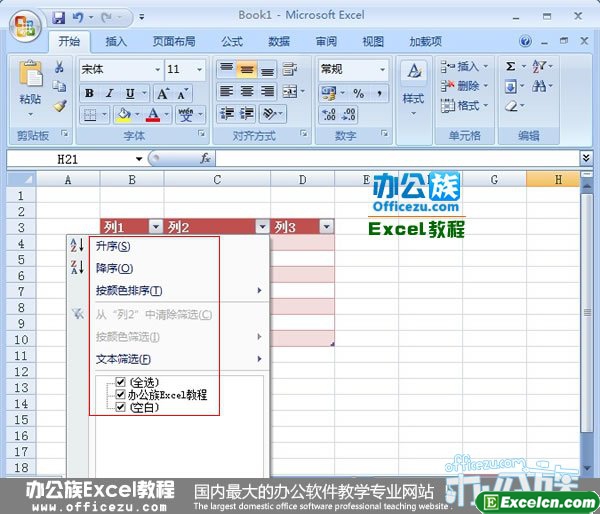
Task: Center text horizontally
Action: 247,91
